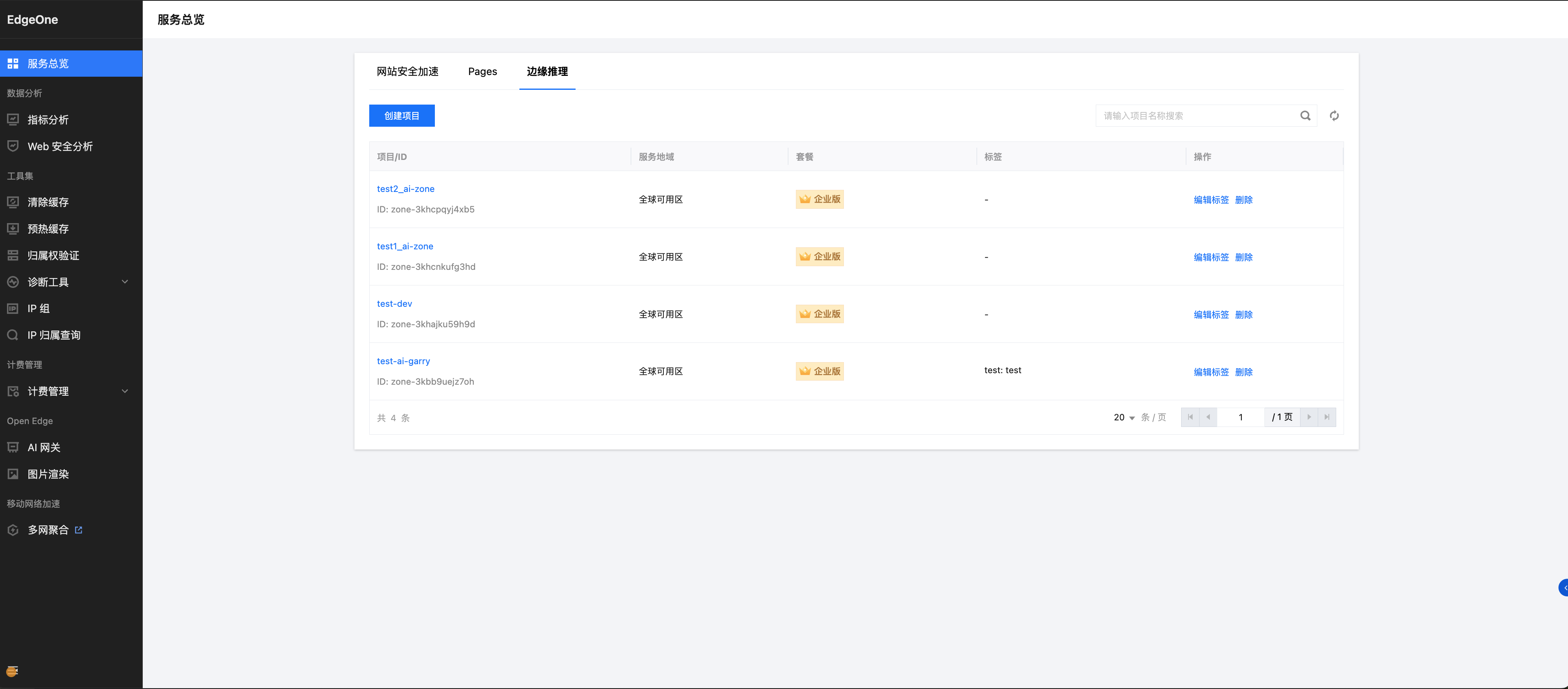Screen dimensions: 1568x689
Task: Open AI 网关 in sidebar
Action: 44,447
